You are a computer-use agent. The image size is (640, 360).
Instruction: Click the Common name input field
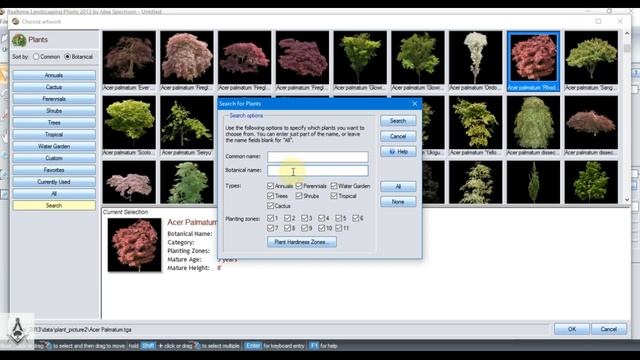click(x=318, y=157)
